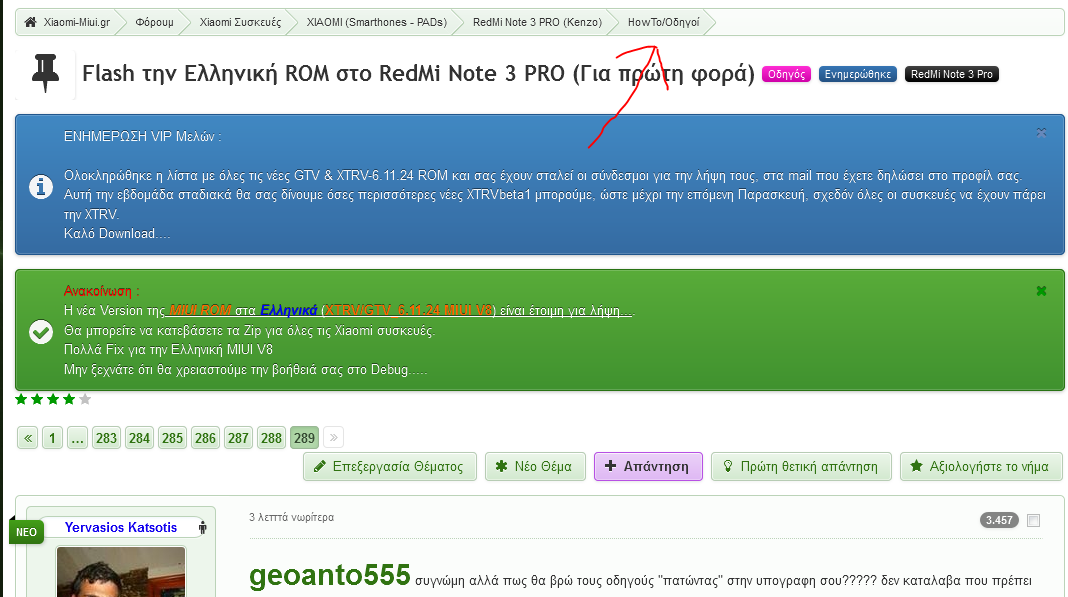Go to page 283
Viewport: 1068px width, 597px height.
point(106,438)
